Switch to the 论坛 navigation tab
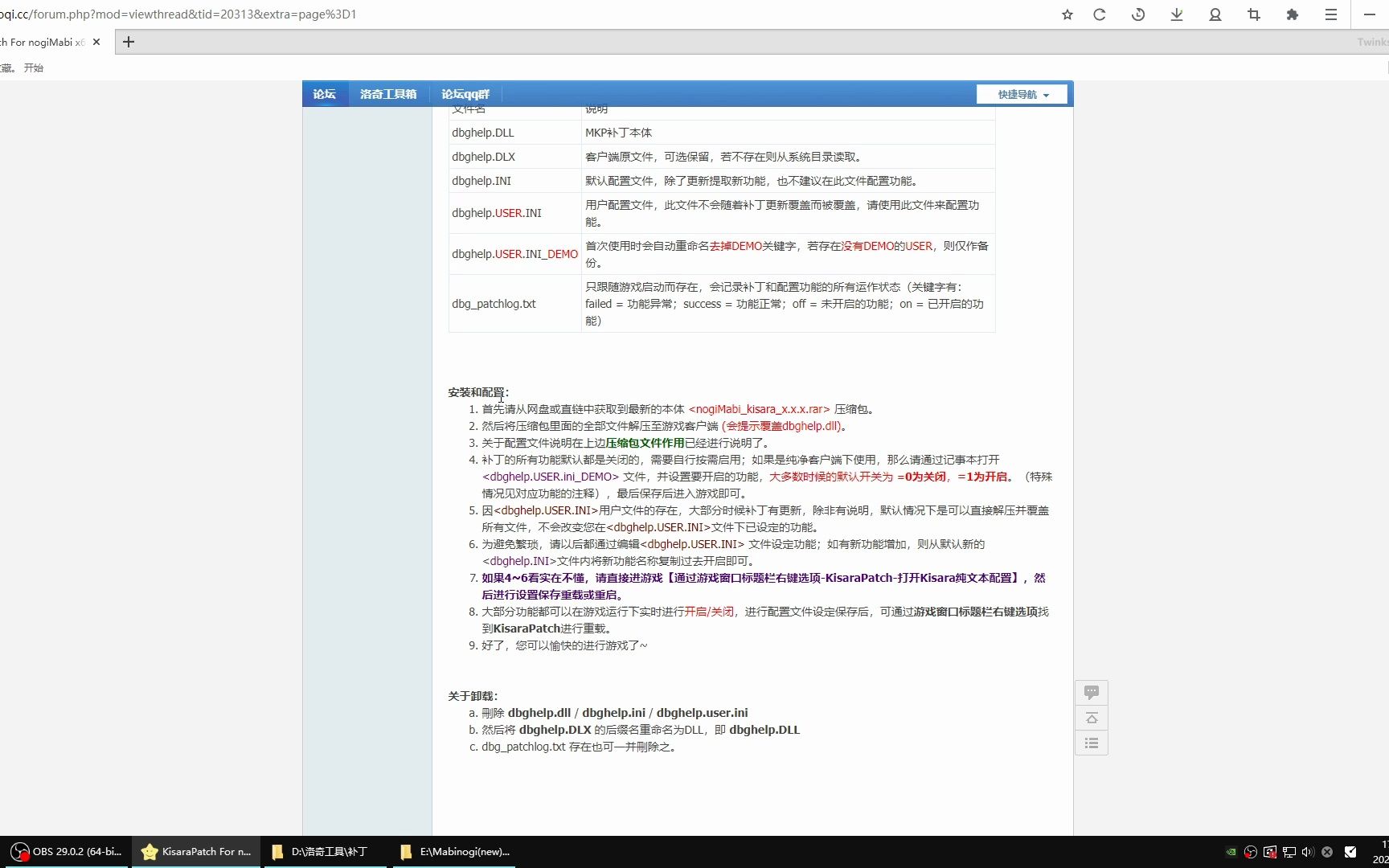The image size is (1389, 868). (x=325, y=94)
